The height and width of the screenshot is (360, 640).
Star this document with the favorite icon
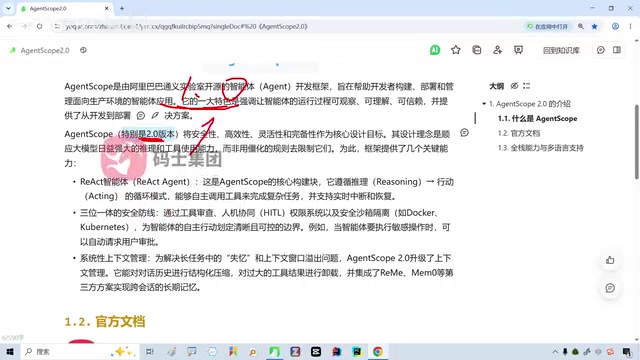pyautogui.click(x=456, y=50)
